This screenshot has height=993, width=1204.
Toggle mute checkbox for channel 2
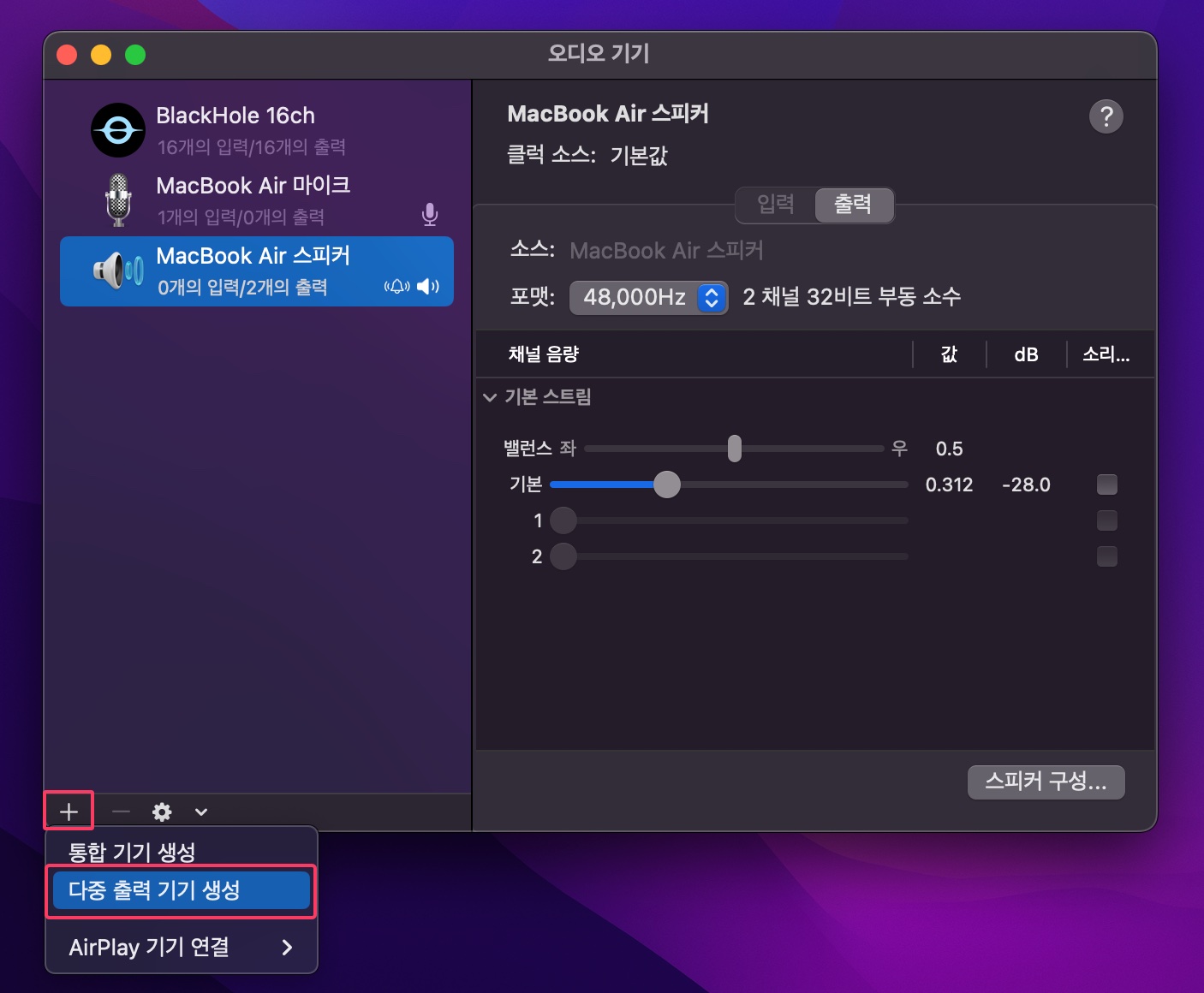tap(1107, 556)
